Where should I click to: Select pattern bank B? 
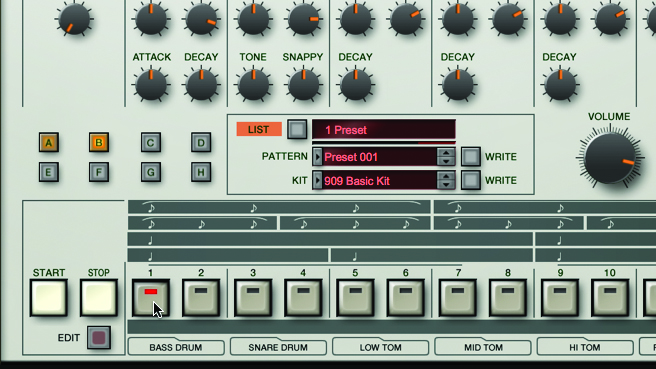coord(99,142)
